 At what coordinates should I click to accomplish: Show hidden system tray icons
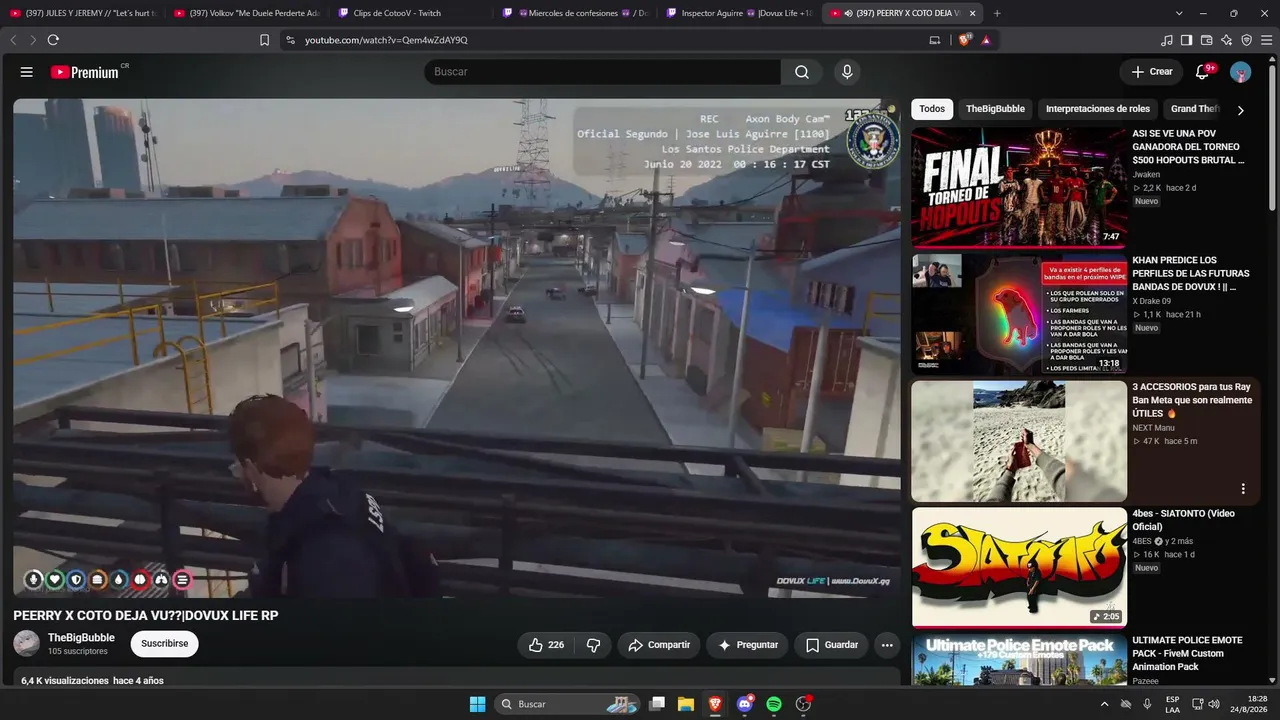[1104, 704]
